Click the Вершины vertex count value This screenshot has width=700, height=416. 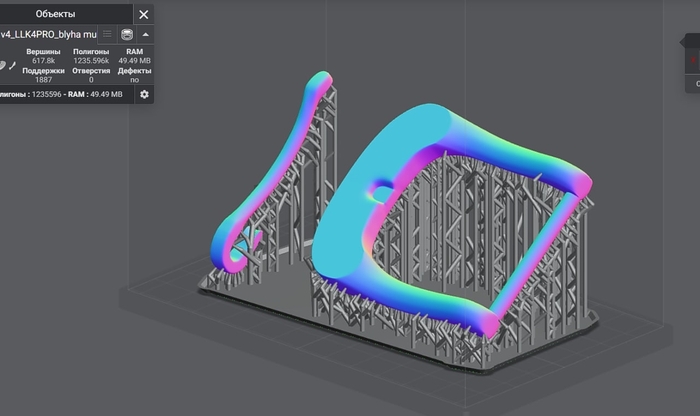point(44,61)
